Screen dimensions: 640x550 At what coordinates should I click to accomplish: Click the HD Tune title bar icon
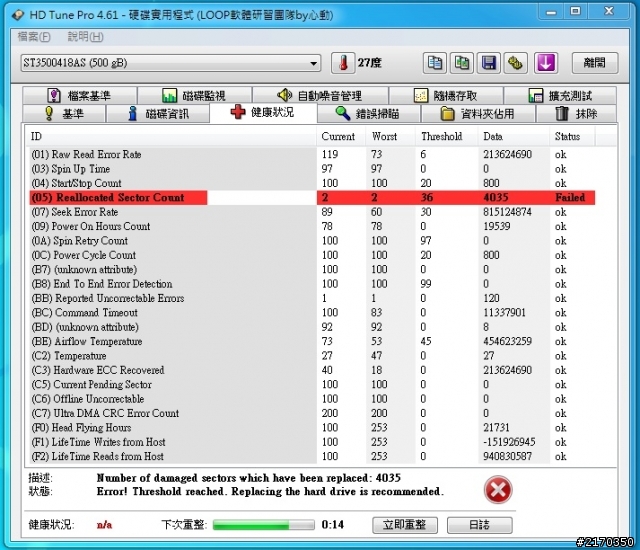pos(18,16)
